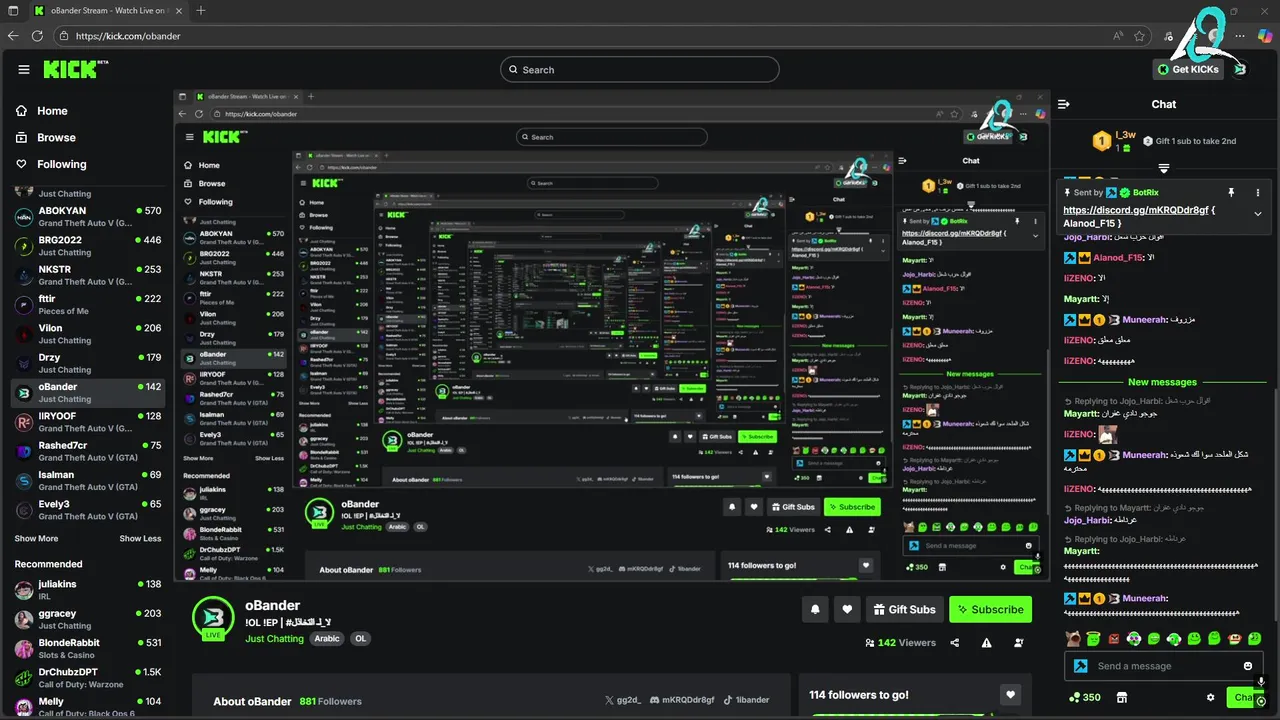The height and width of the screenshot is (720, 1280).
Task: Click the browser address bar
Action: point(599,36)
